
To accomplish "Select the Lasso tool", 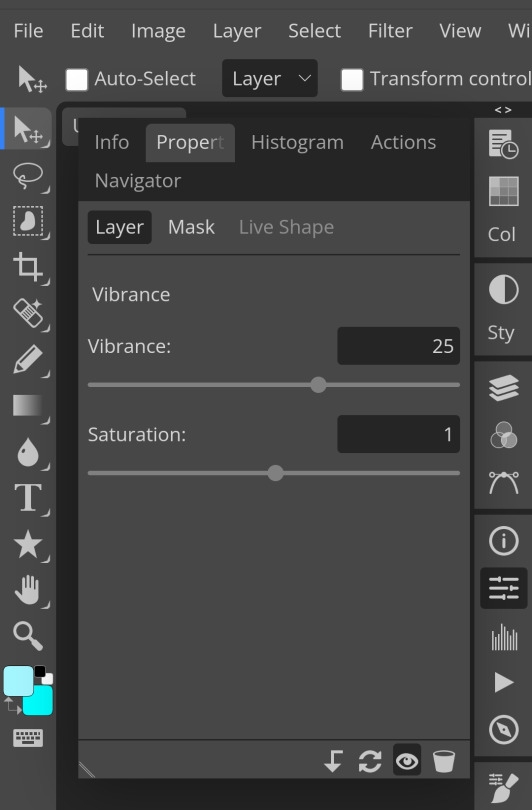I will tap(28, 176).
